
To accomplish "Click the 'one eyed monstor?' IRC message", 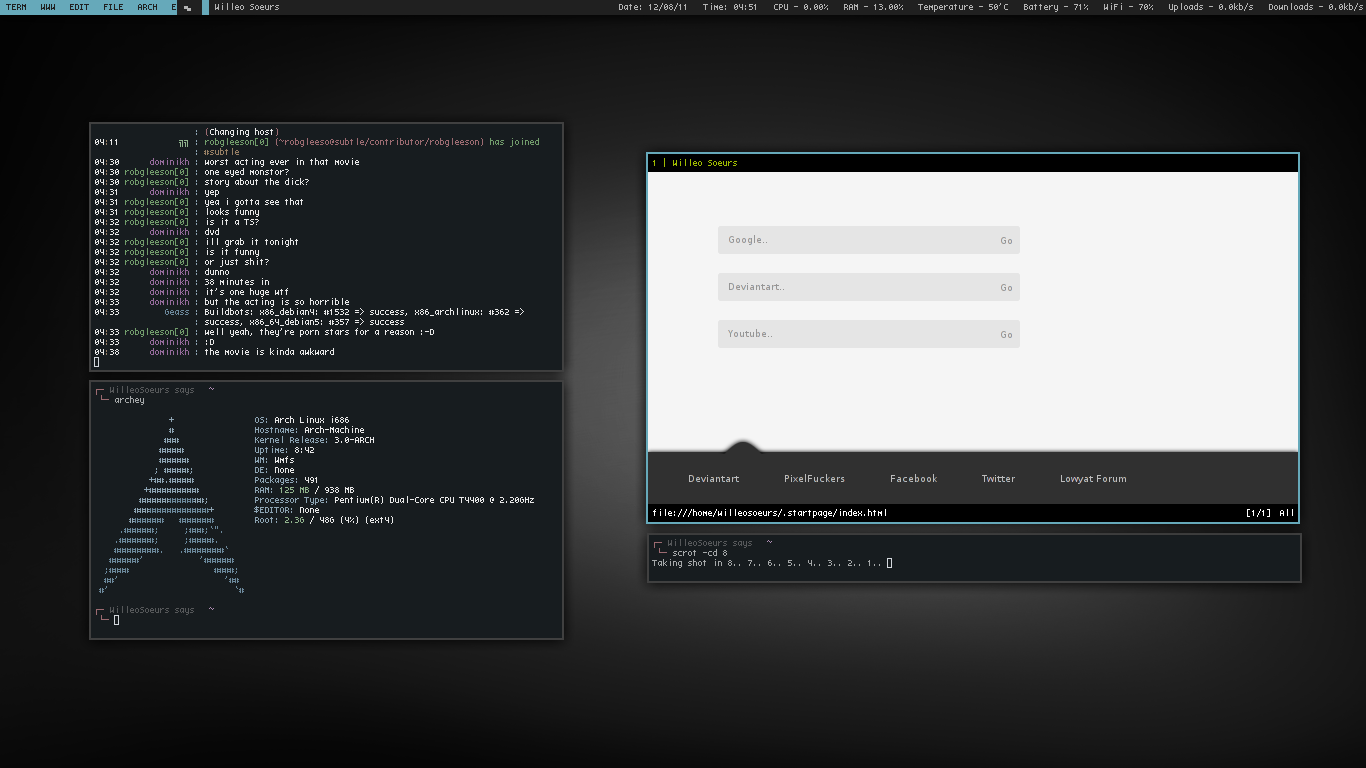I will pos(247,172).
